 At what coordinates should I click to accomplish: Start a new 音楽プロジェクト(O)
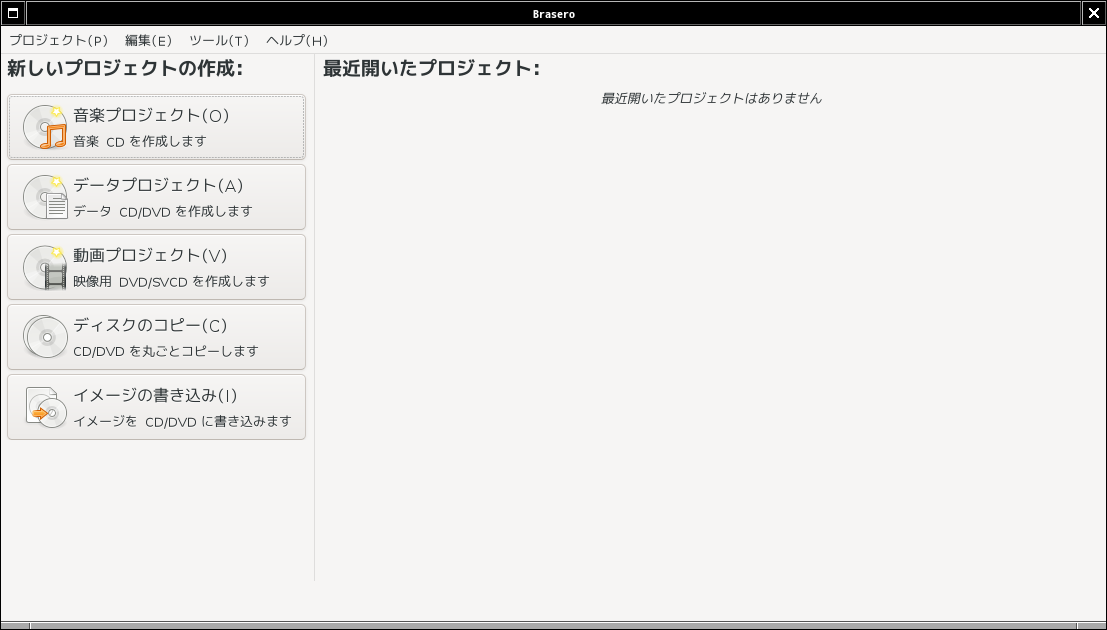(x=157, y=127)
